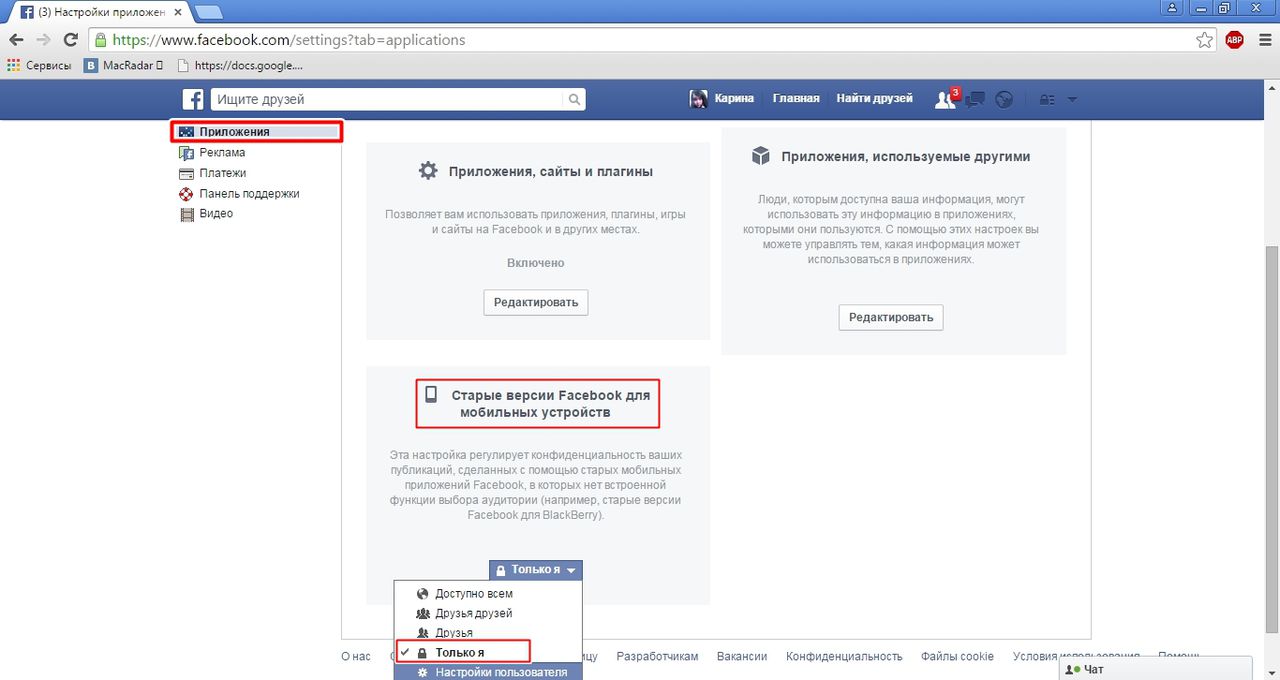Open Карина profile name link
Screen dimensions: 1280x680
tap(734, 98)
